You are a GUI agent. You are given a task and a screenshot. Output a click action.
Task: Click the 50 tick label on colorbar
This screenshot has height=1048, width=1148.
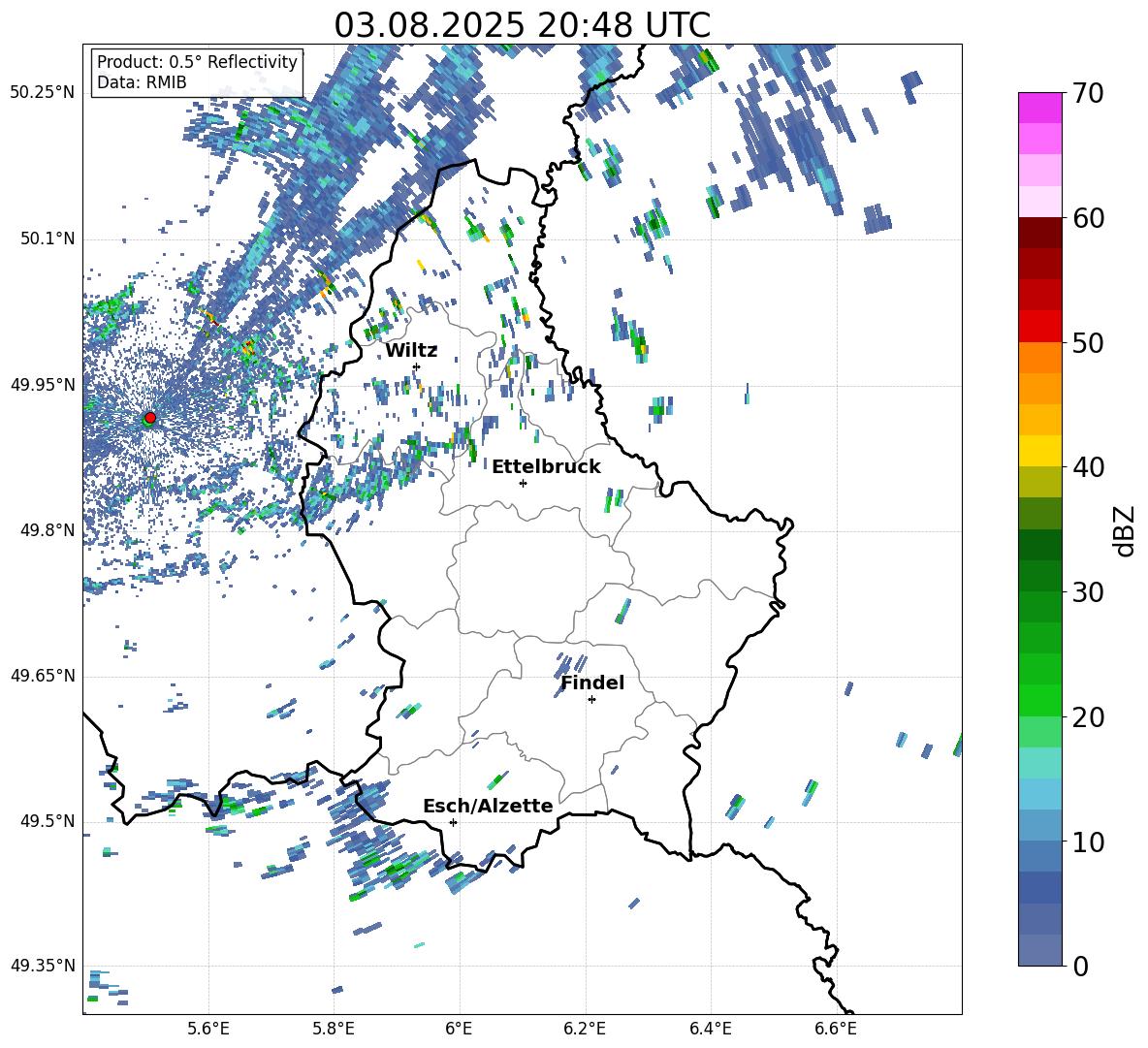(1088, 343)
